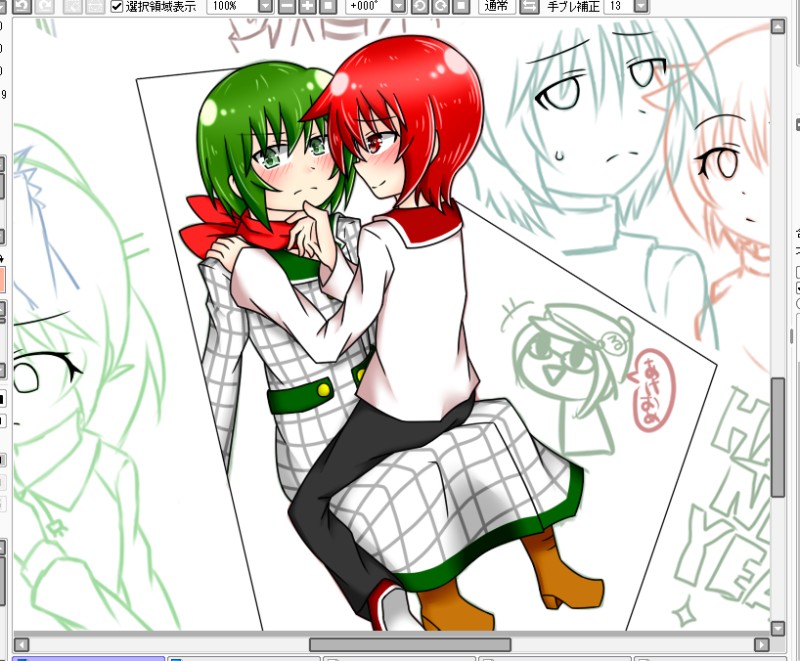This screenshot has height=661, width=800.
Task: Toggle the 選択領域表示 checkbox
Action: (x=117, y=6)
